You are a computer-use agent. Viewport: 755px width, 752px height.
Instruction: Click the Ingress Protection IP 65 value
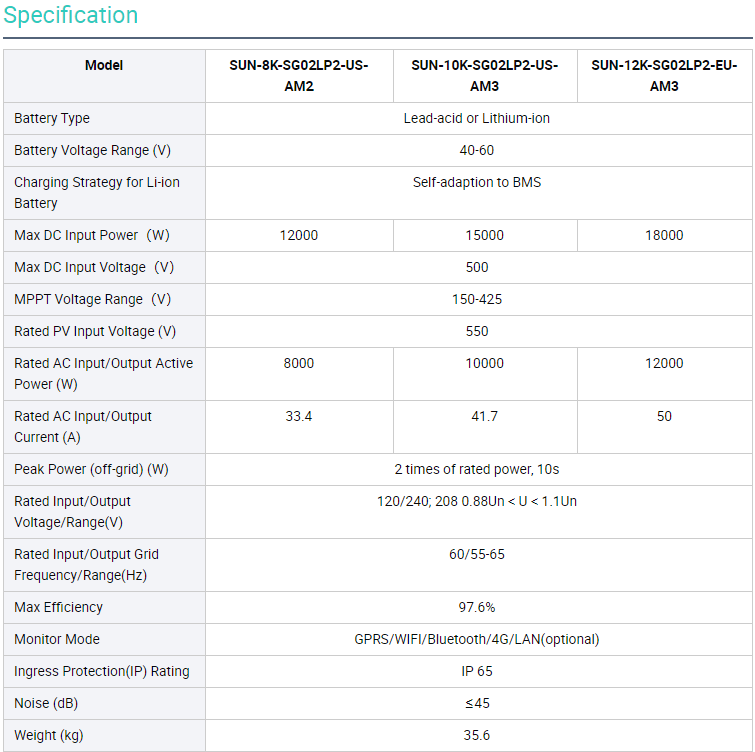(x=477, y=671)
